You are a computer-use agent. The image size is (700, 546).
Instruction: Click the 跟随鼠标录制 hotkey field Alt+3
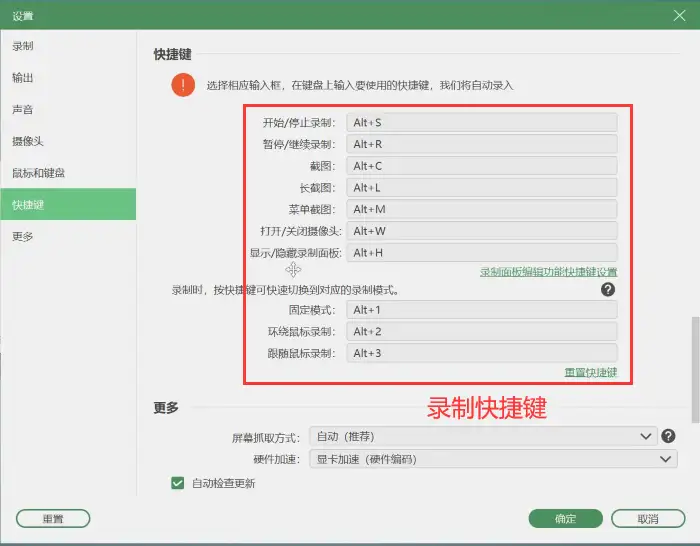tap(482, 353)
